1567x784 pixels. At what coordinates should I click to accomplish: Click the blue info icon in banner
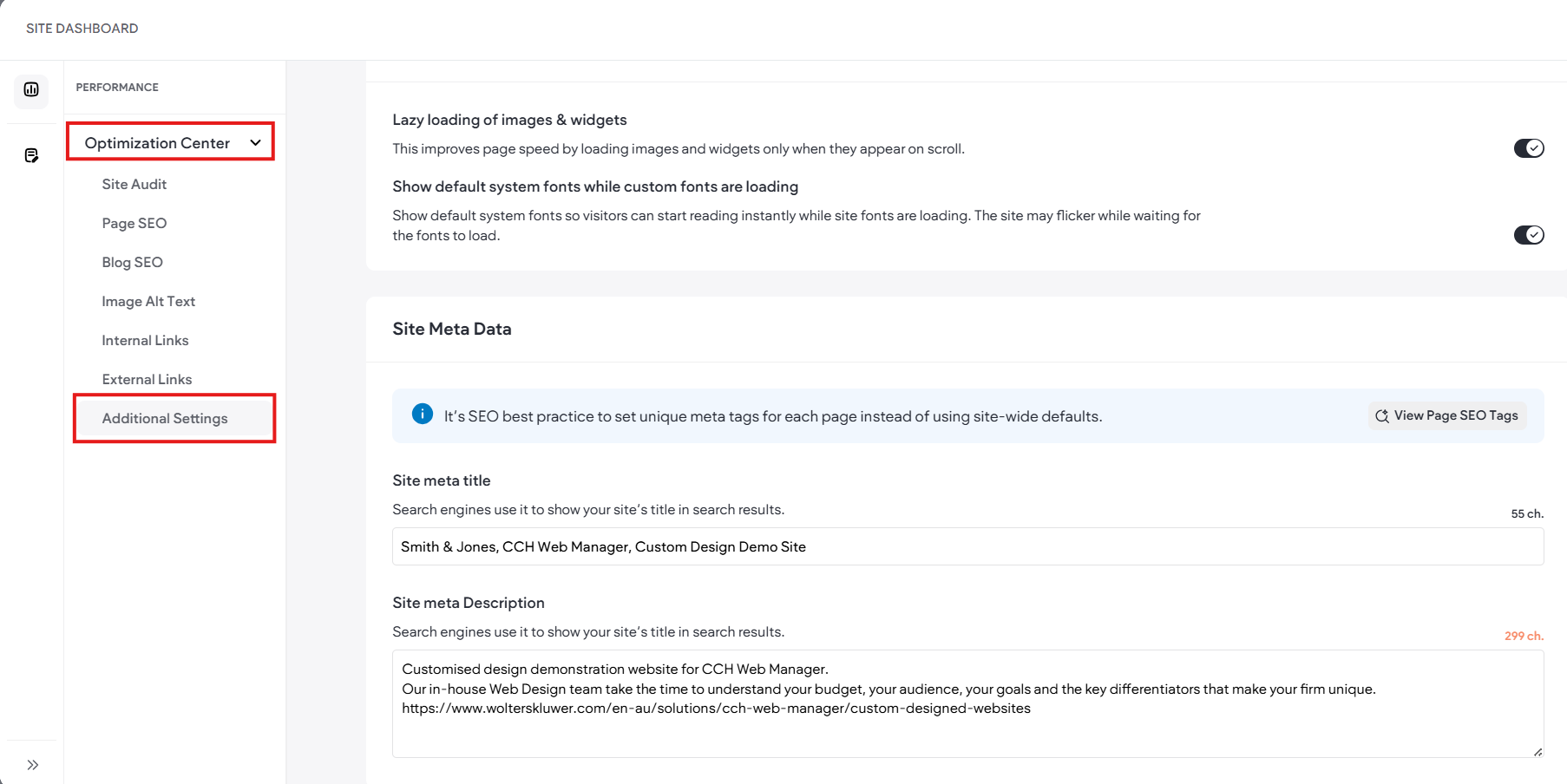[x=422, y=414]
